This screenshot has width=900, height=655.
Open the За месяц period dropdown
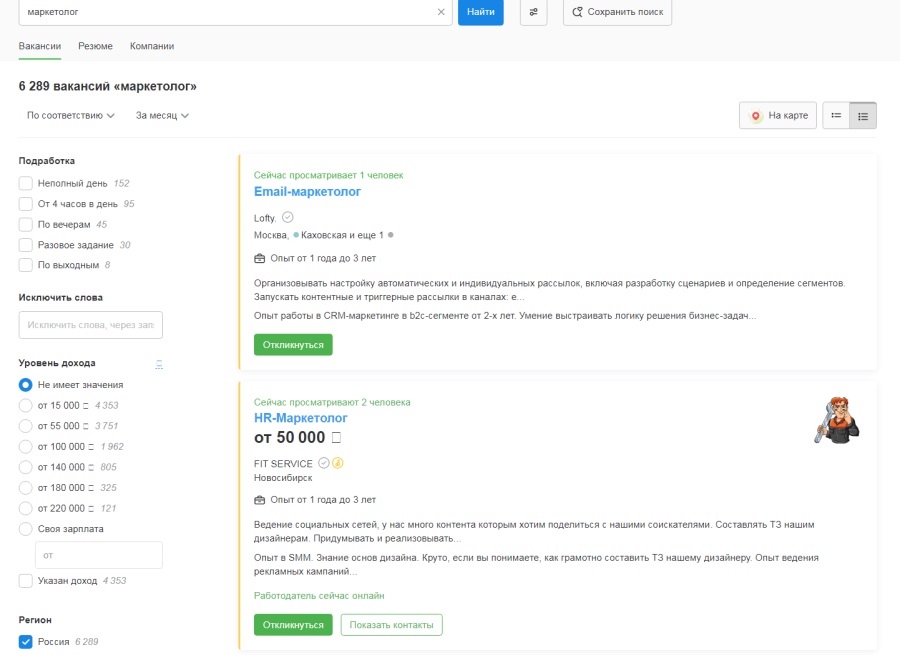162,116
